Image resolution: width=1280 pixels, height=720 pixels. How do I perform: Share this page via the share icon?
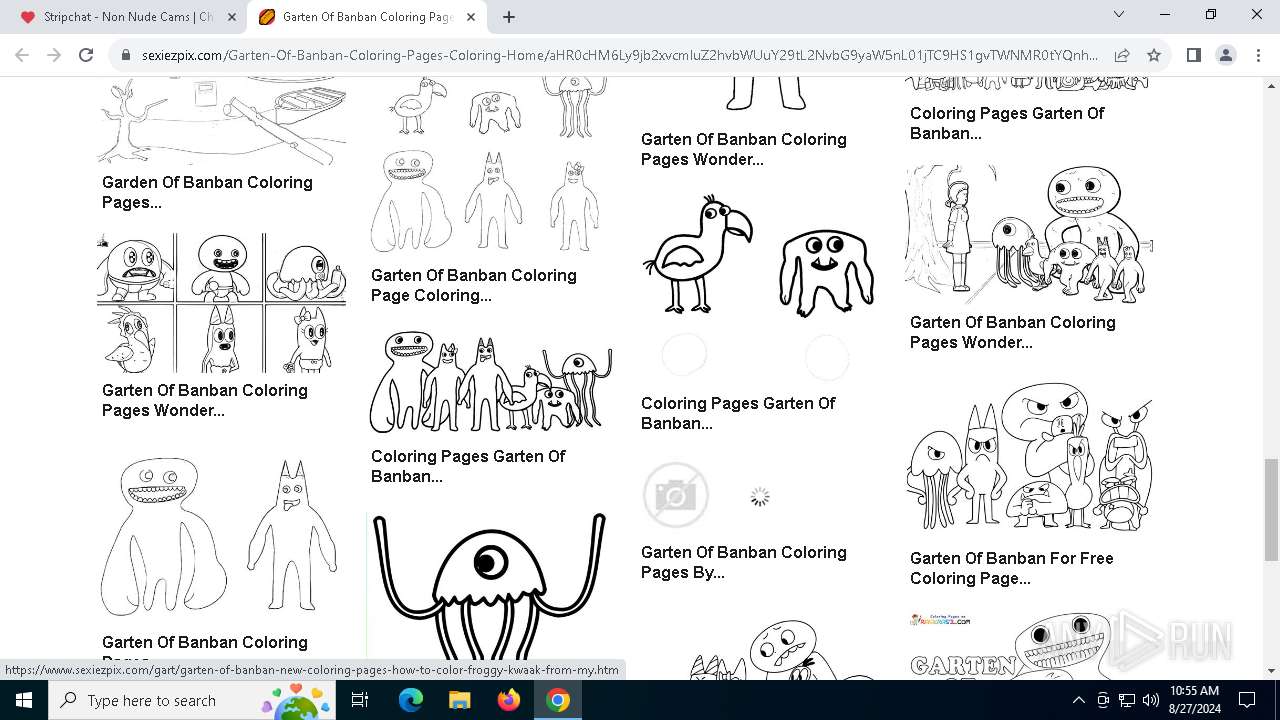click(x=1122, y=56)
